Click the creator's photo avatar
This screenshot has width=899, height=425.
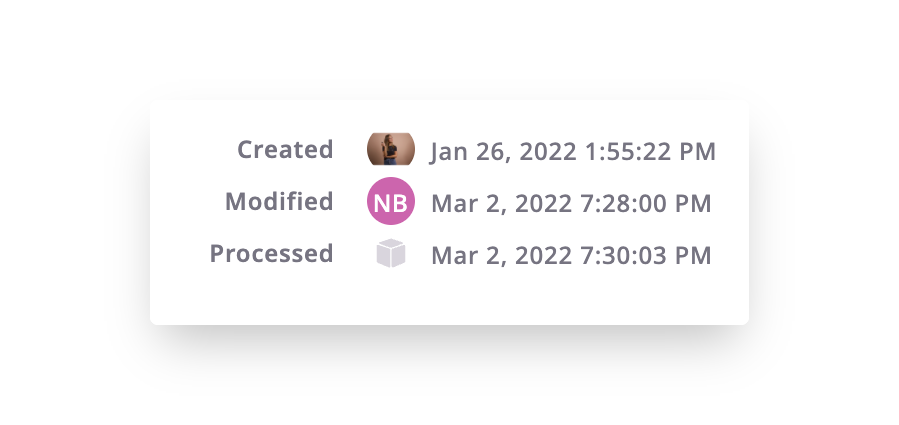click(x=391, y=149)
